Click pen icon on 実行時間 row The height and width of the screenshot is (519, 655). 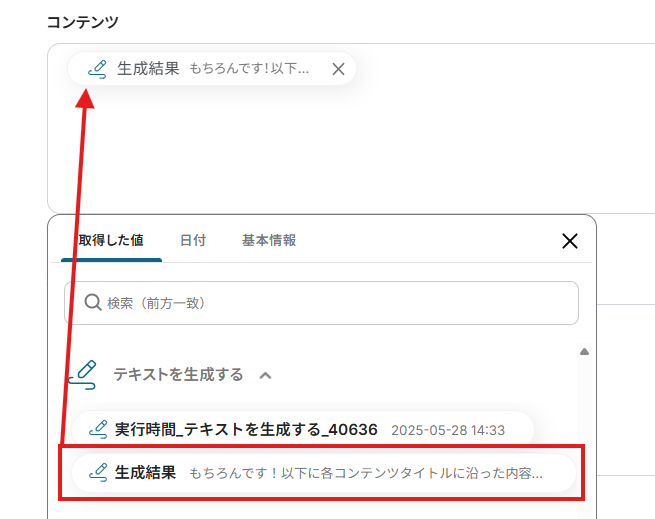[x=99, y=430]
